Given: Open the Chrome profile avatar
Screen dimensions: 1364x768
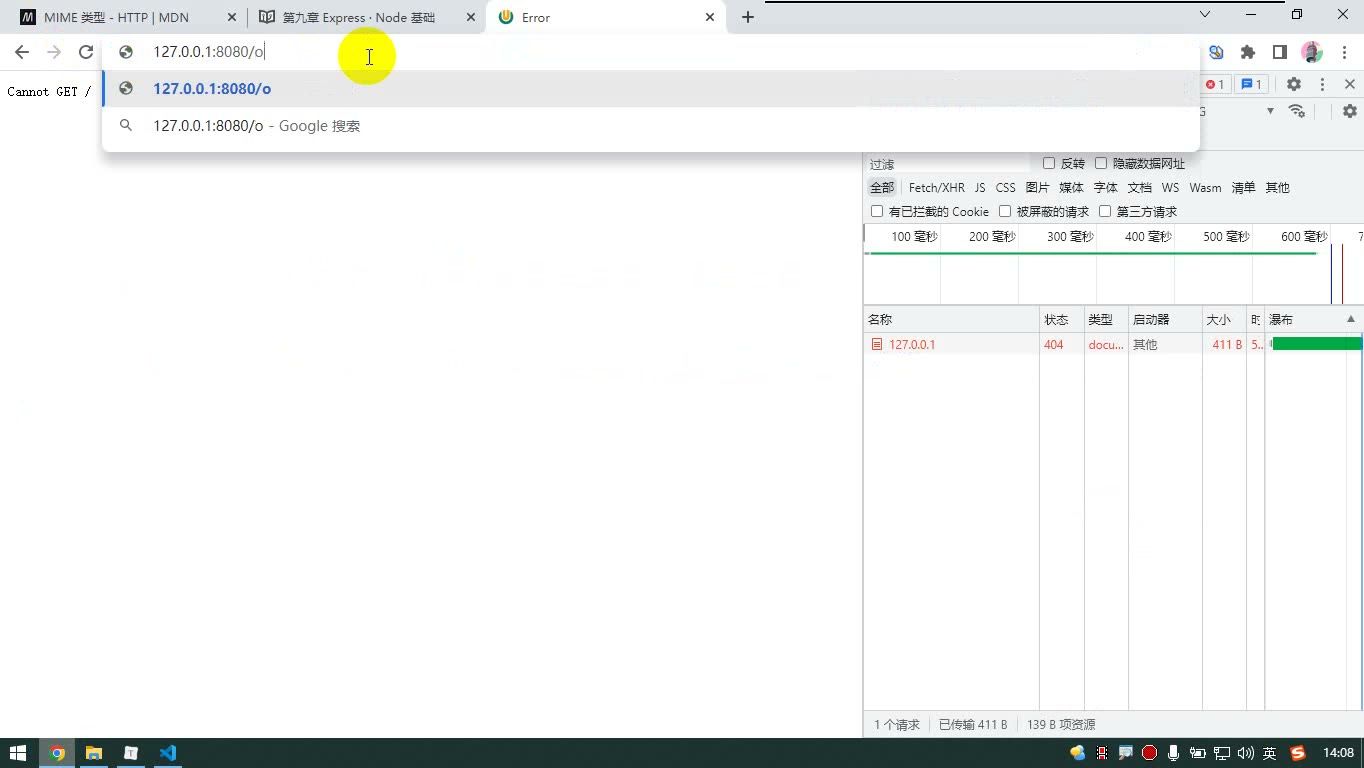Looking at the screenshot, I should point(1312,53).
